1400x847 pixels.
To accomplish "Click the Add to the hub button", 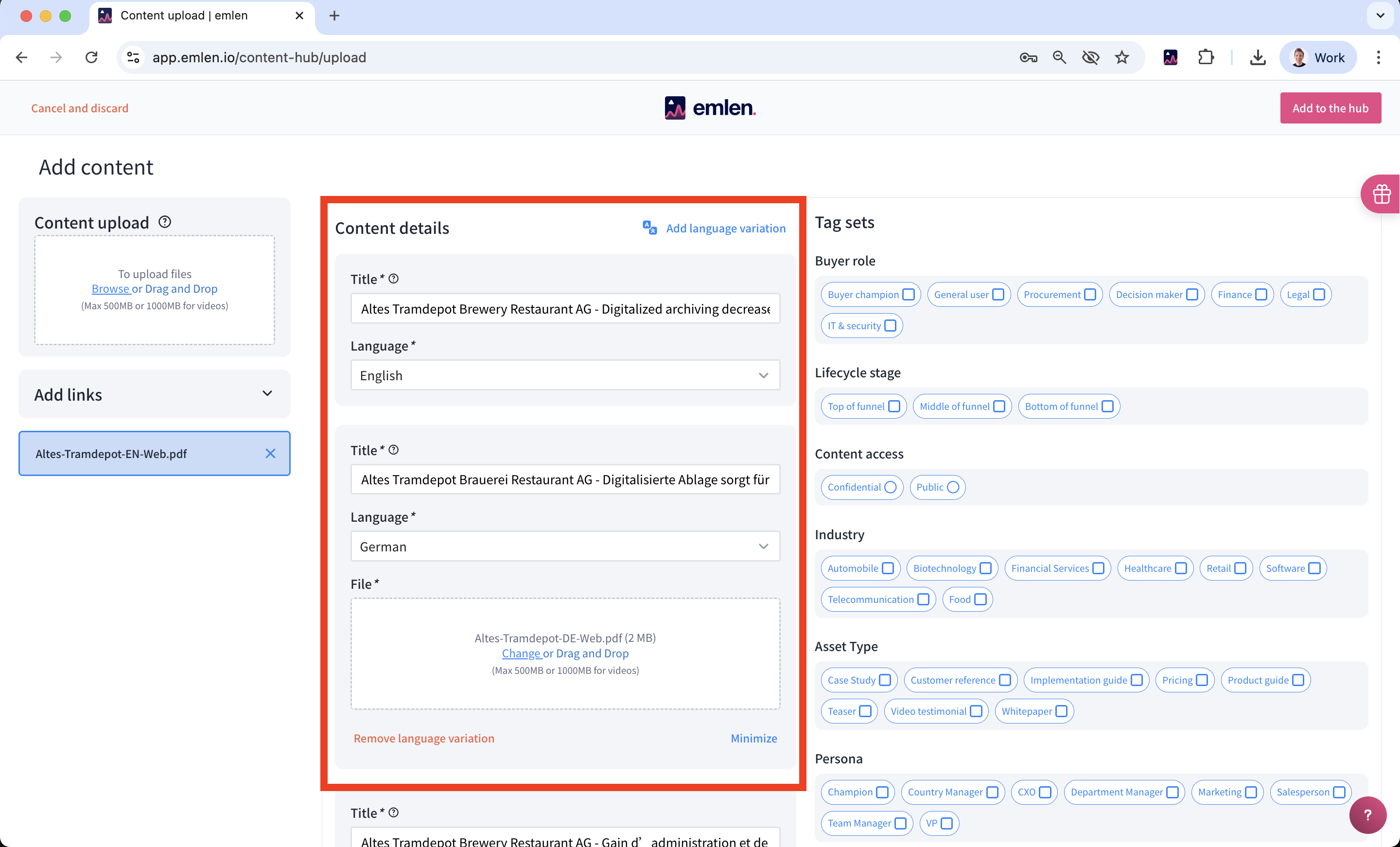I will (1330, 108).
